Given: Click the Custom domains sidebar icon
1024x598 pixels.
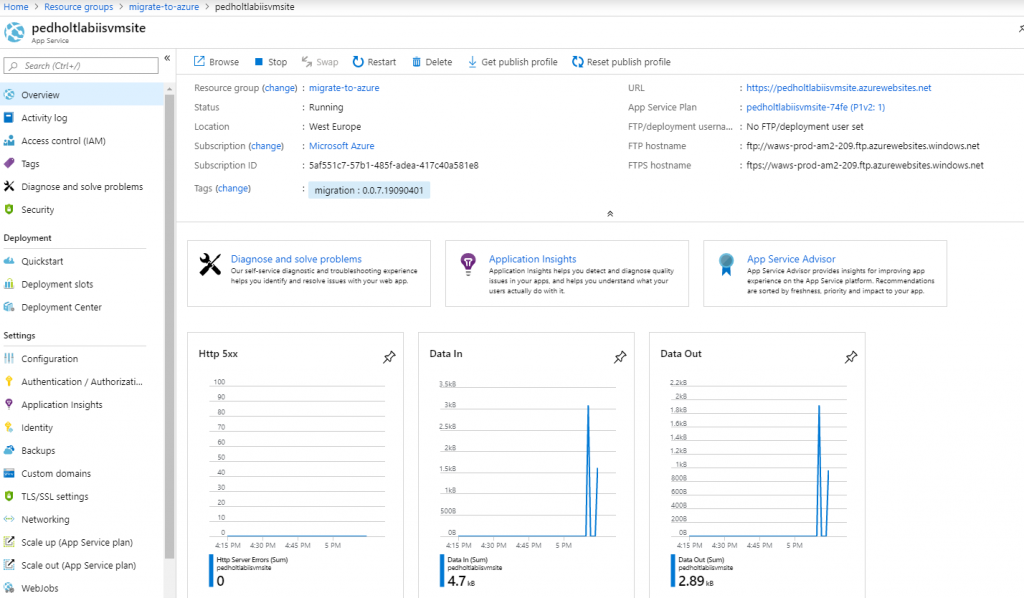Looking at the screenshot, I should pos(8,473).
